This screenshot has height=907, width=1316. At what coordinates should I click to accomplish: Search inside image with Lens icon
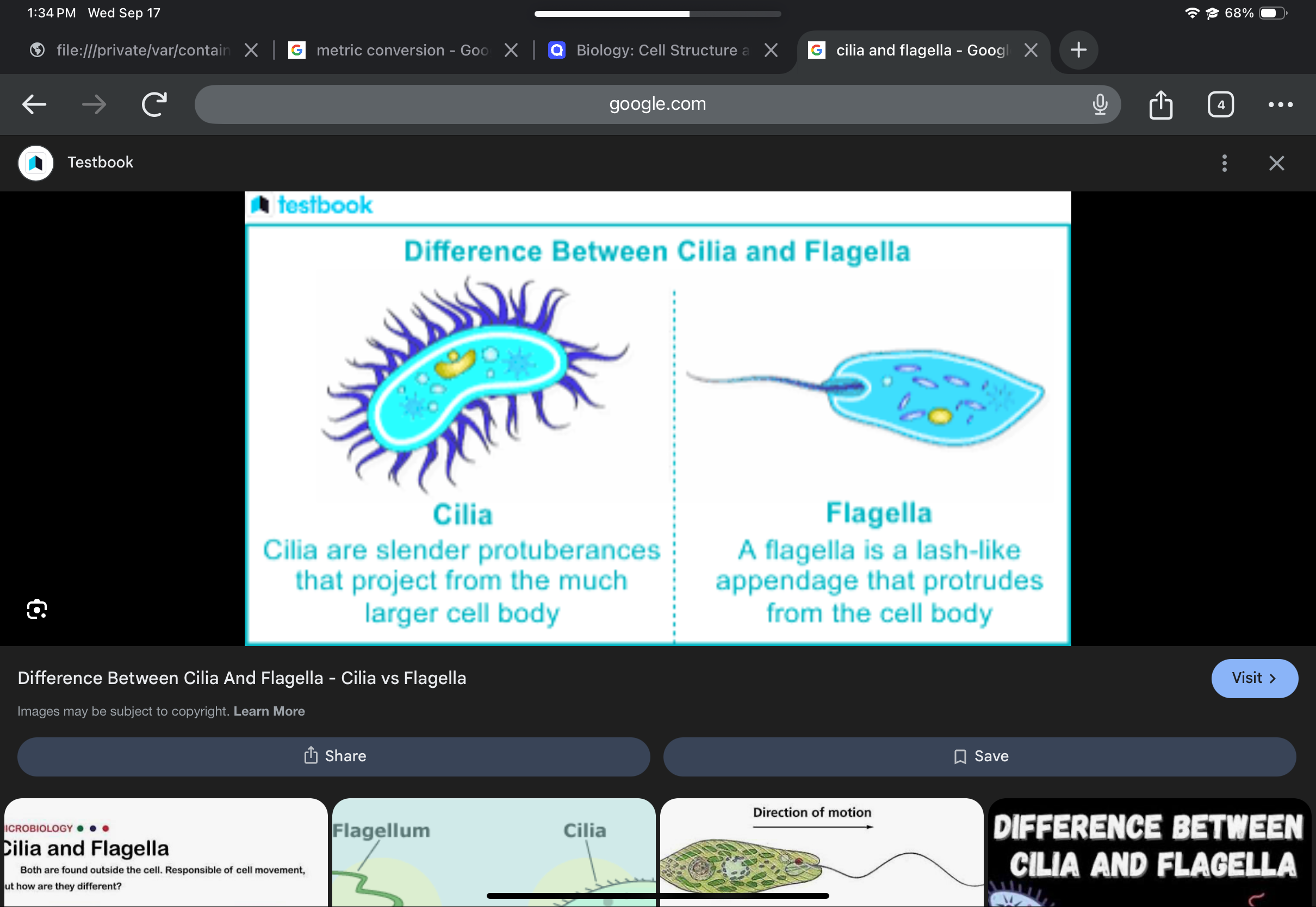pyautogui.click(x=37, y=609)
